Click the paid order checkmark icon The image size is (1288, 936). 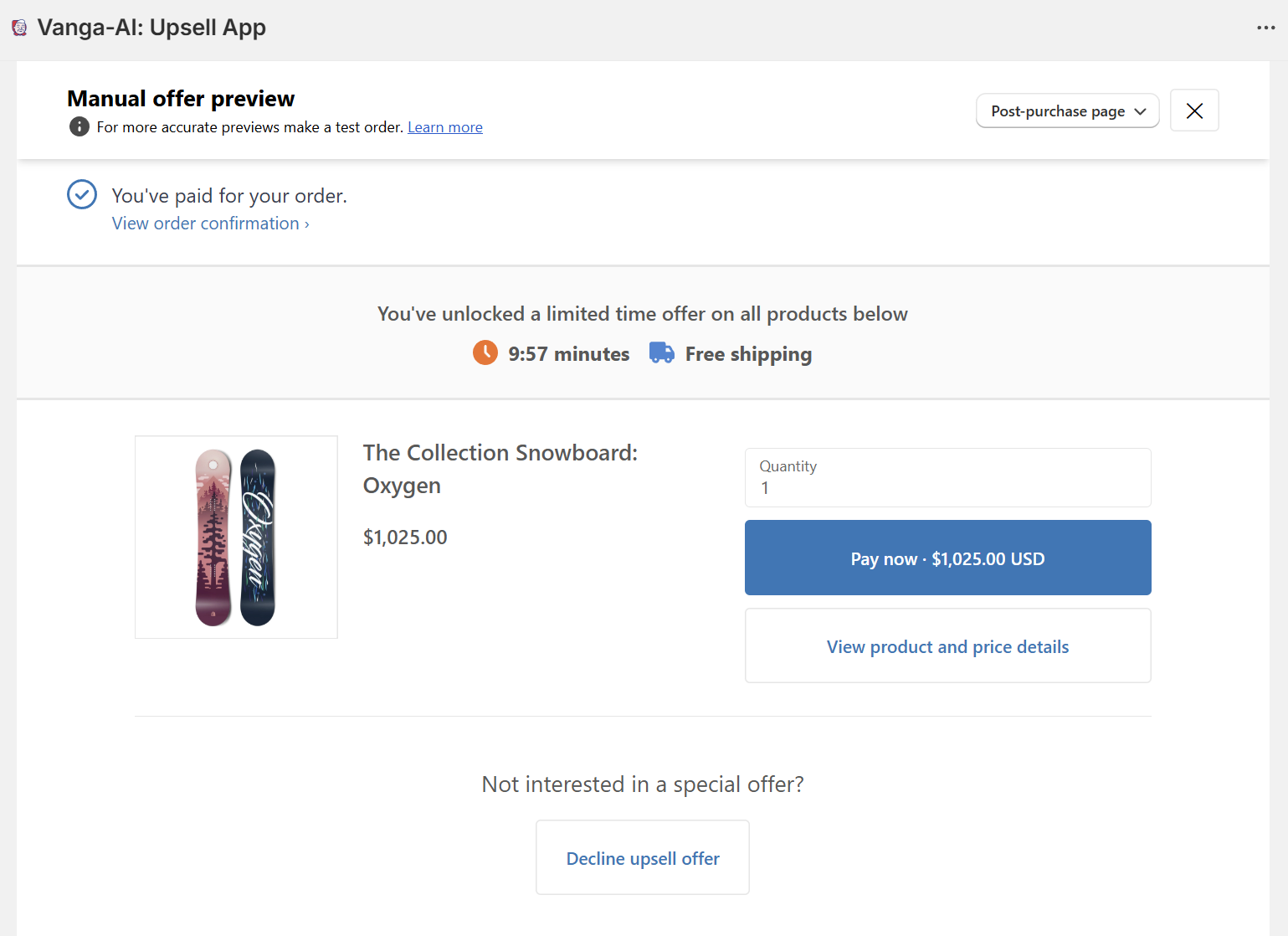(x=82, y=194)
